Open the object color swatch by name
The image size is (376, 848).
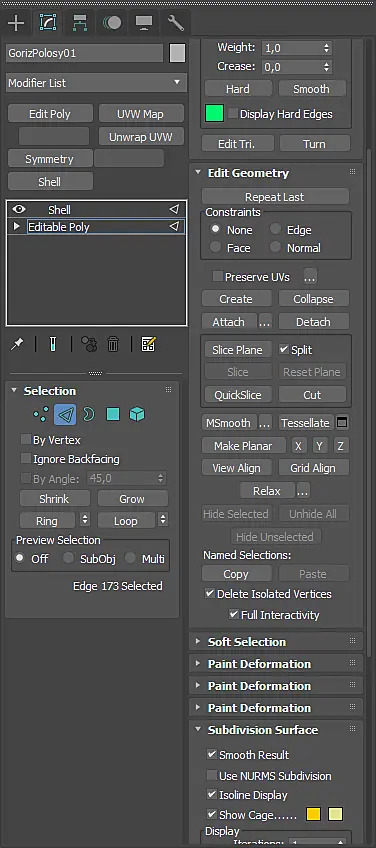pyautogui.click(x=177, y=53)
